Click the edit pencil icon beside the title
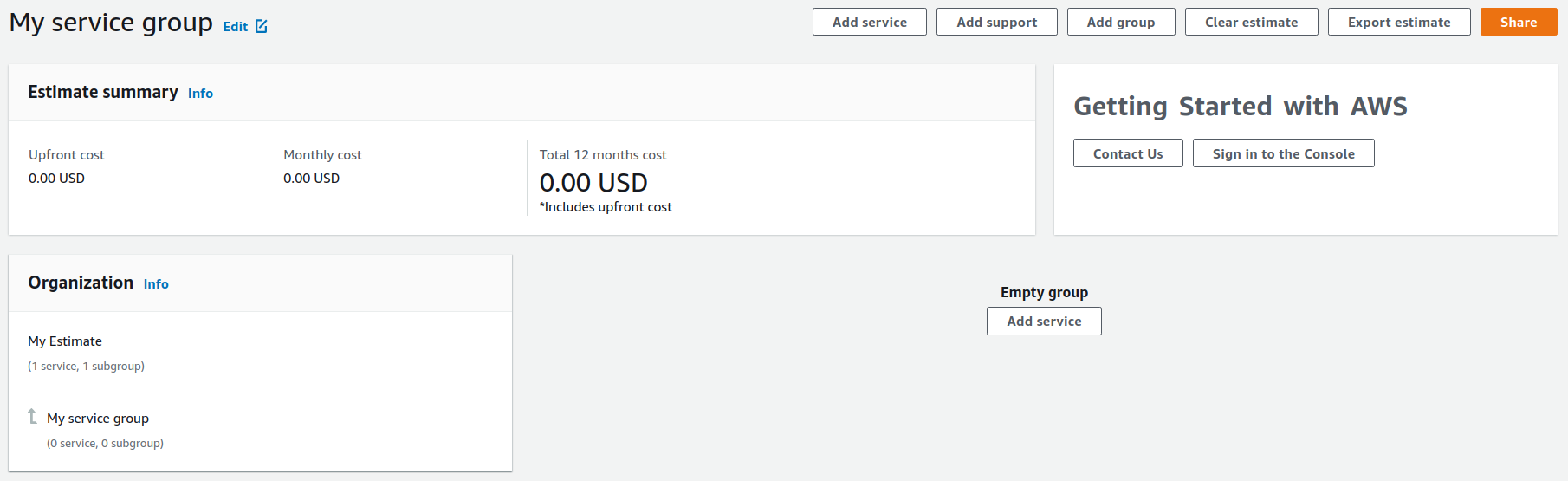This screenshot has width=1568, height=481. [262, 27]
